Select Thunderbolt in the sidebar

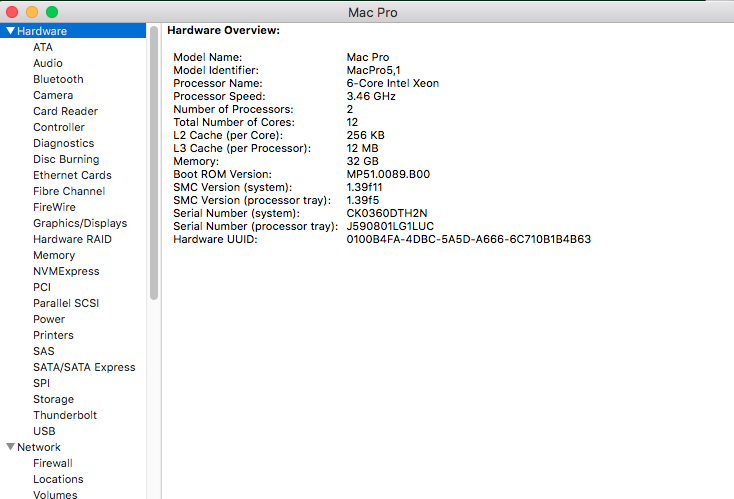(65, 415)
